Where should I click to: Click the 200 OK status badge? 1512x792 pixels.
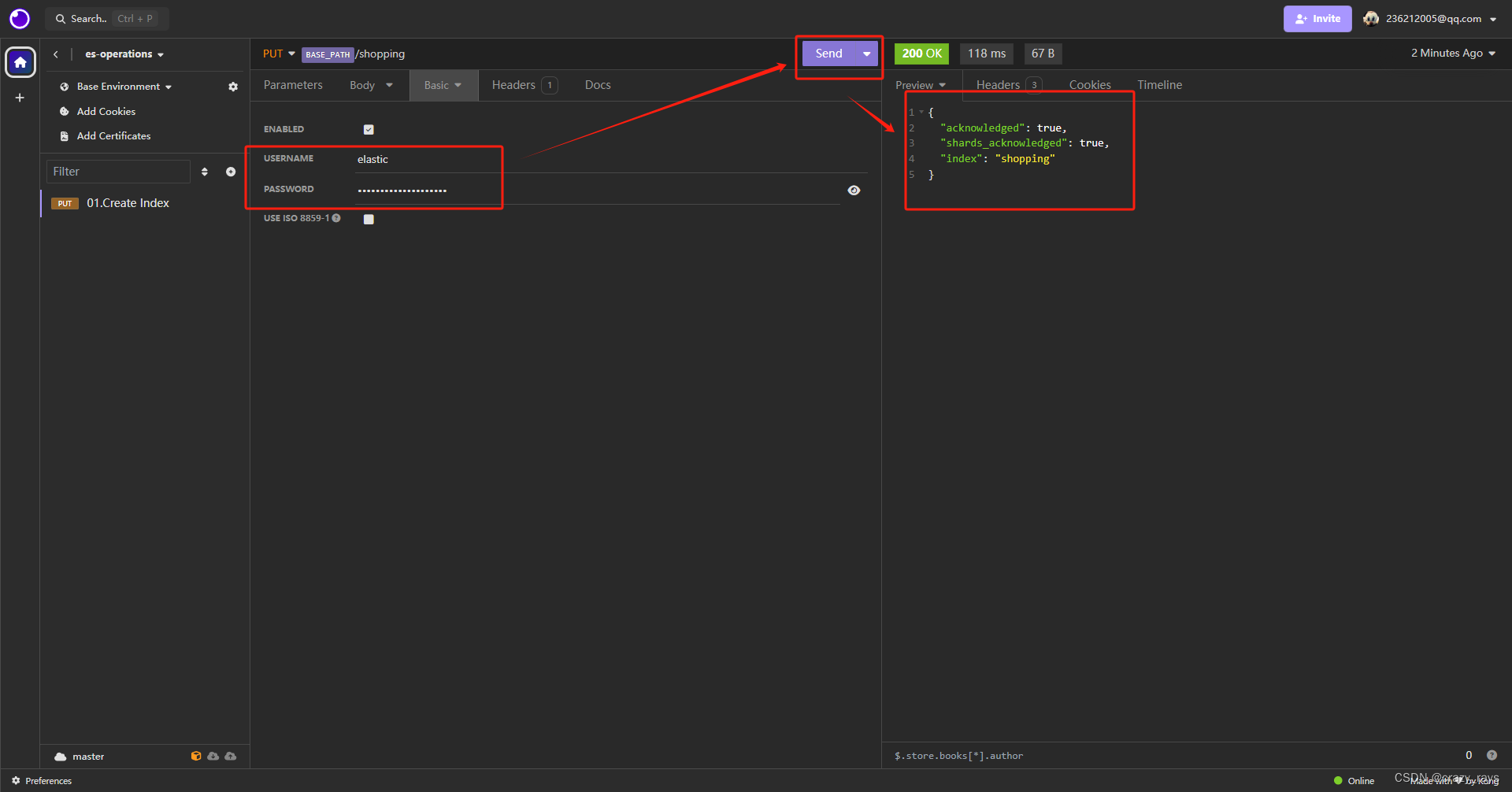point(921,54)
